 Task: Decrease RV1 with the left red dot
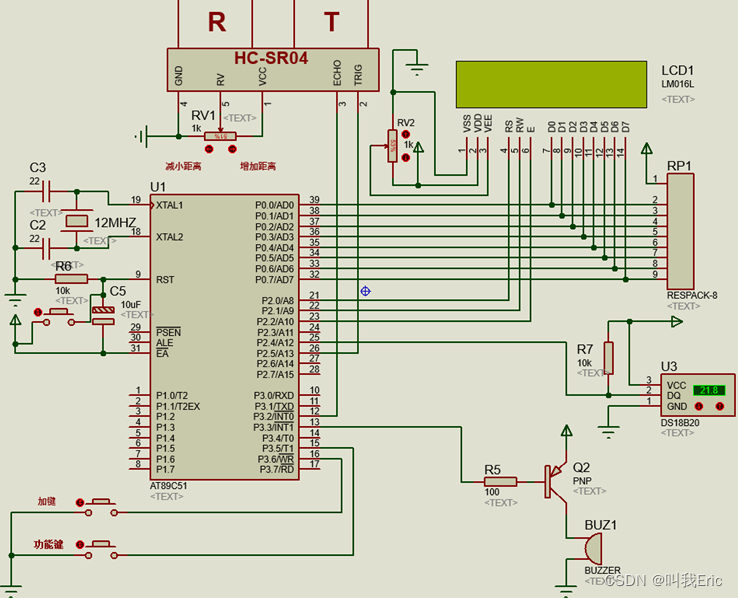point(209,149)
